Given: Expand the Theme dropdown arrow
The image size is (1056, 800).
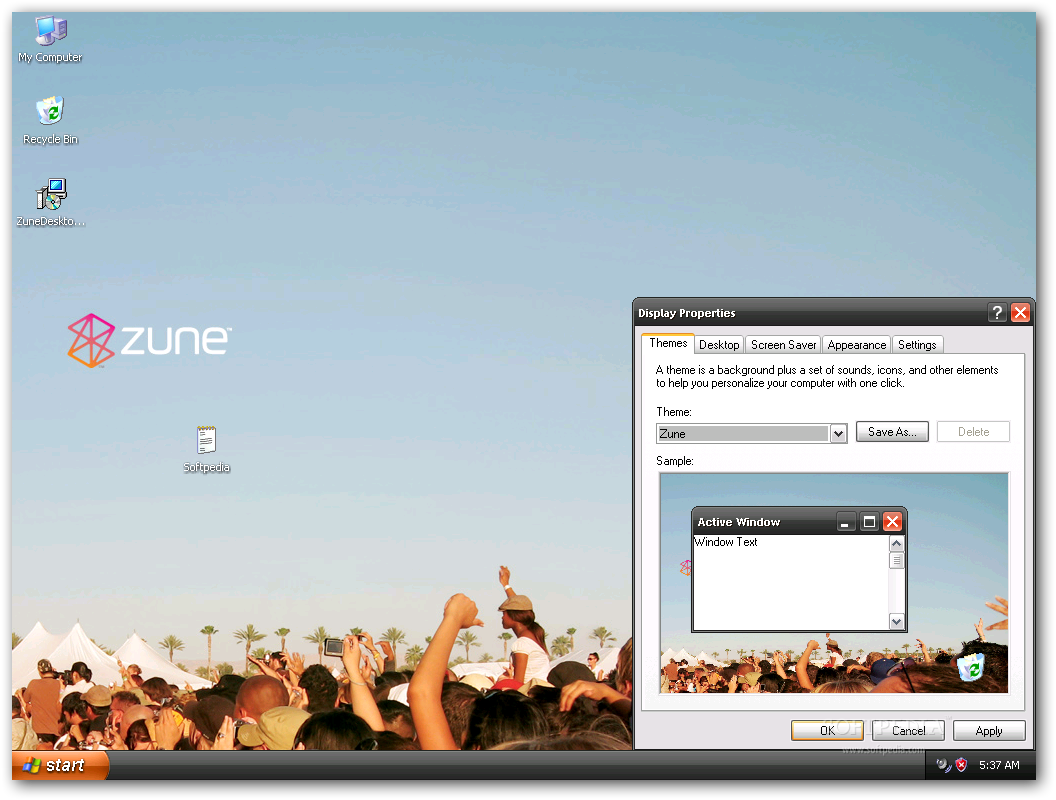Looking at the screenshot, I should coord(838,434).
